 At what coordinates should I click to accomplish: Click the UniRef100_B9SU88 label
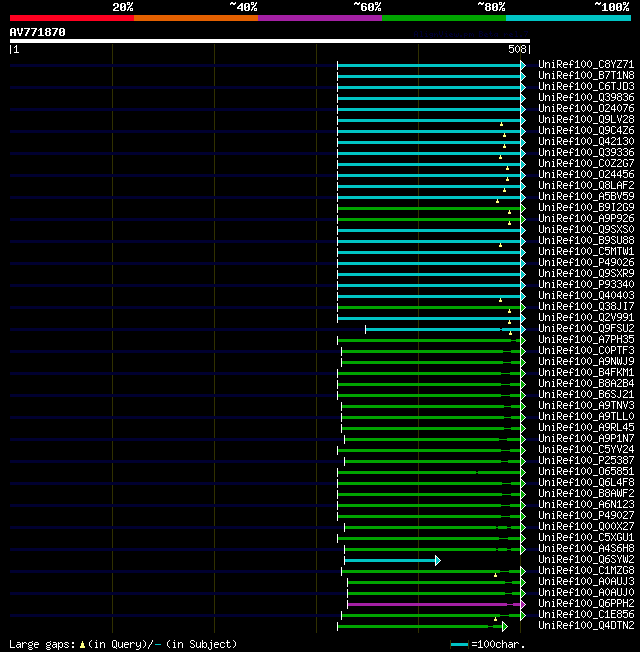586,241
